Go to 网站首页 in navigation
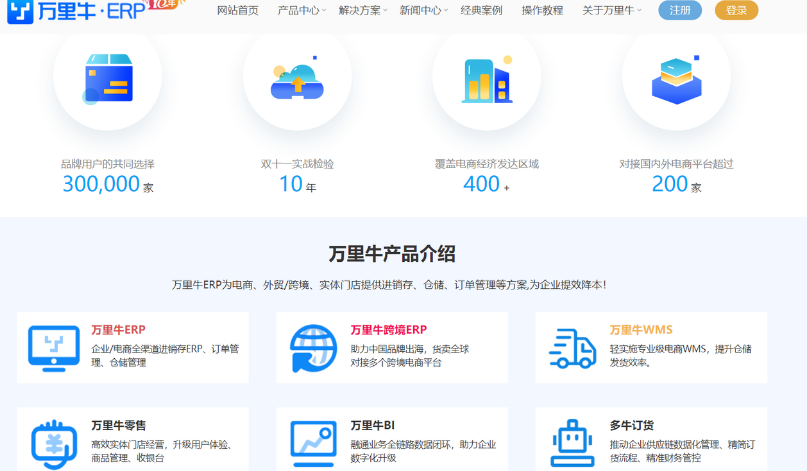807x471 pixels. pyautogui.click(x=237, y=10)
